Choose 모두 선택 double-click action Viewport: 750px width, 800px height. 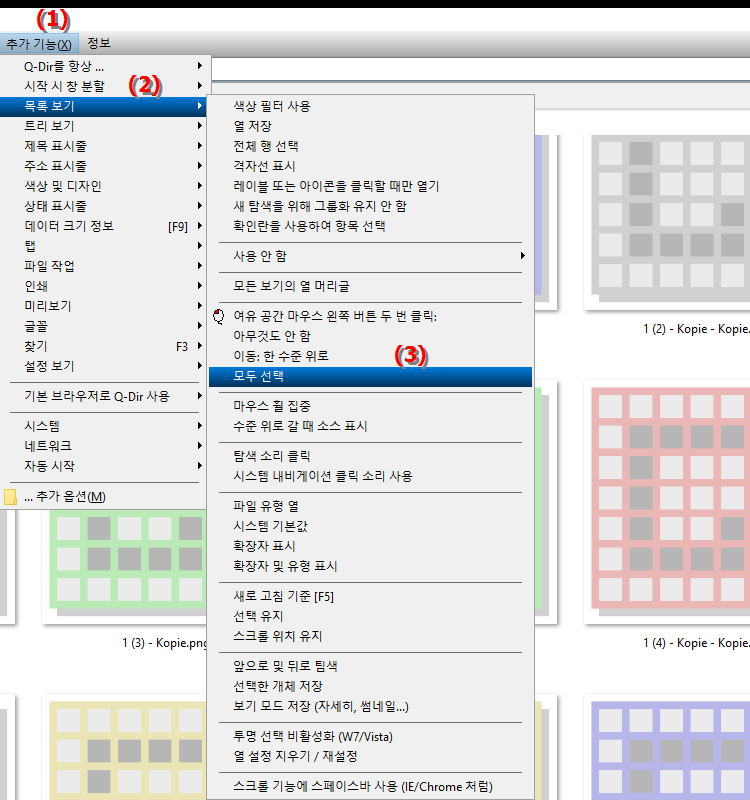tap(370, 377)
